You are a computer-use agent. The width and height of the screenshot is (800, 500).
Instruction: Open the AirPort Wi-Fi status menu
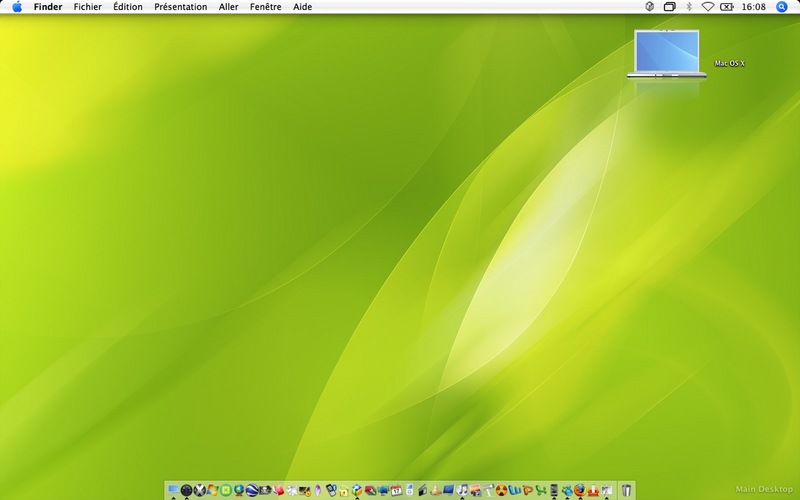click(708, 7)
